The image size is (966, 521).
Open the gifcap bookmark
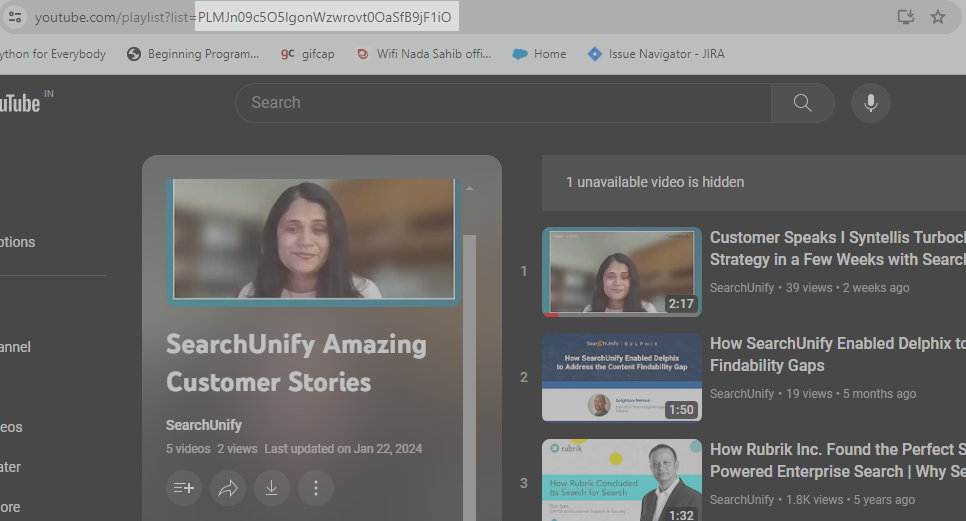pyautogui.click(x=312, y=54)
